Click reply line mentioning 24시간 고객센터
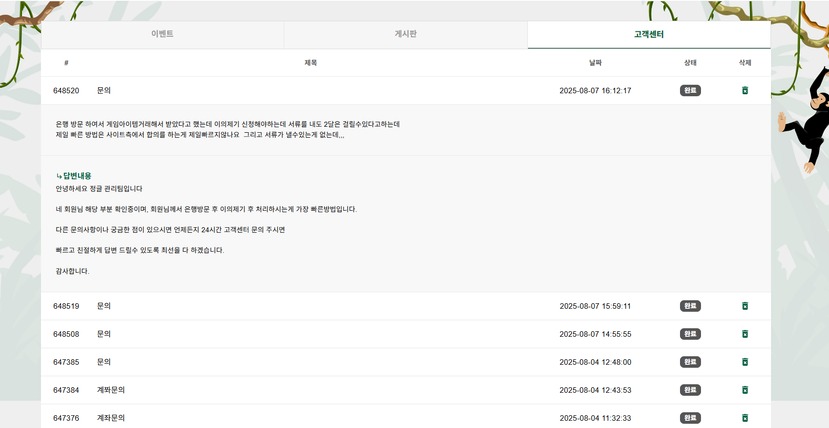This screenshot has width=829, height=428. coord(170,230)
